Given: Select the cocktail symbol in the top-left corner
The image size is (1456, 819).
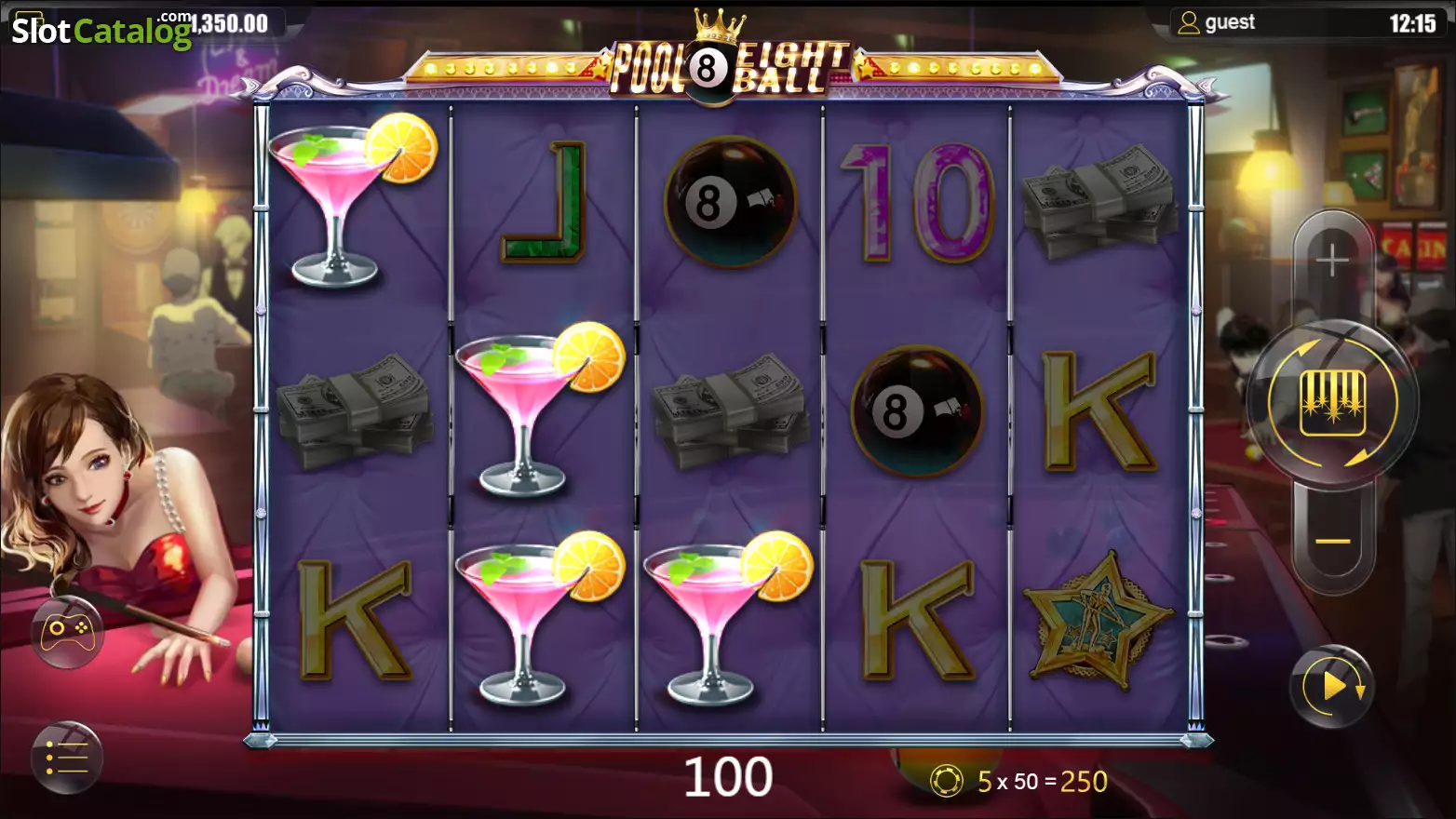Looking at the screenshot, I should [x=353, y=201].
